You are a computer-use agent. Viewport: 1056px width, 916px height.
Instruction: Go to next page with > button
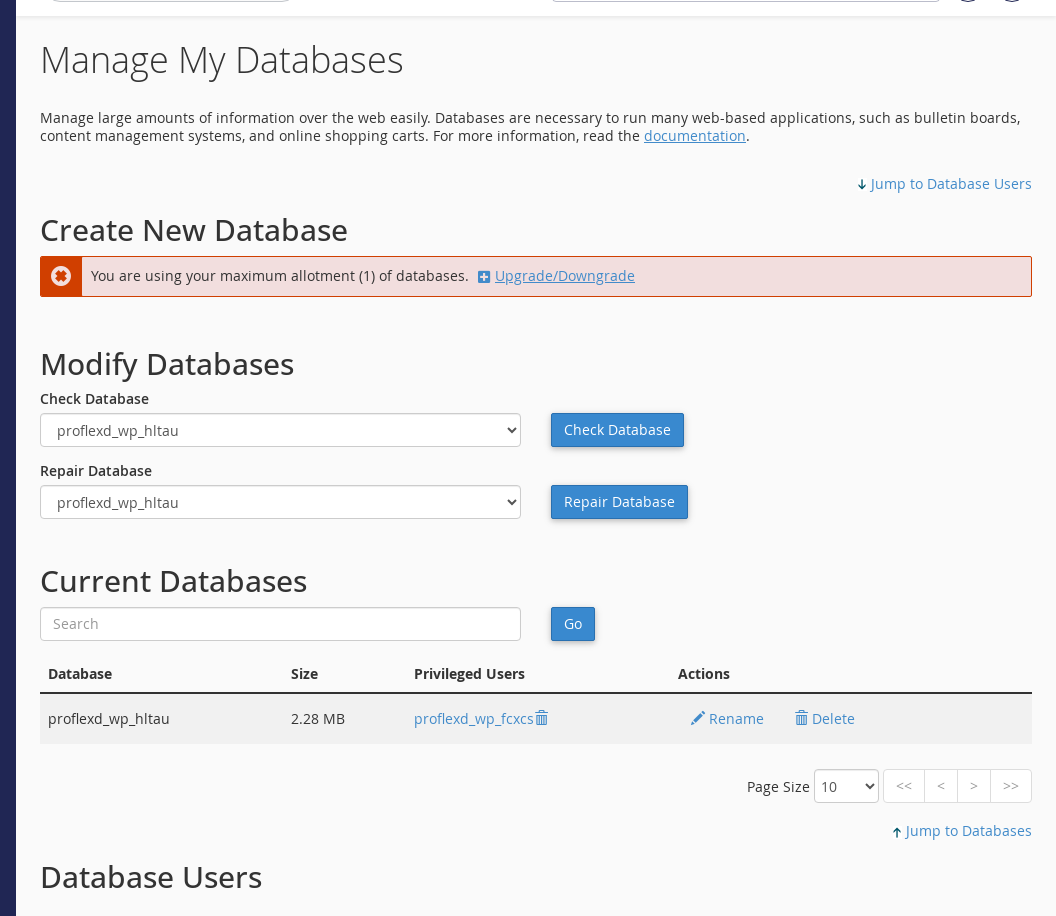(974, 786)
